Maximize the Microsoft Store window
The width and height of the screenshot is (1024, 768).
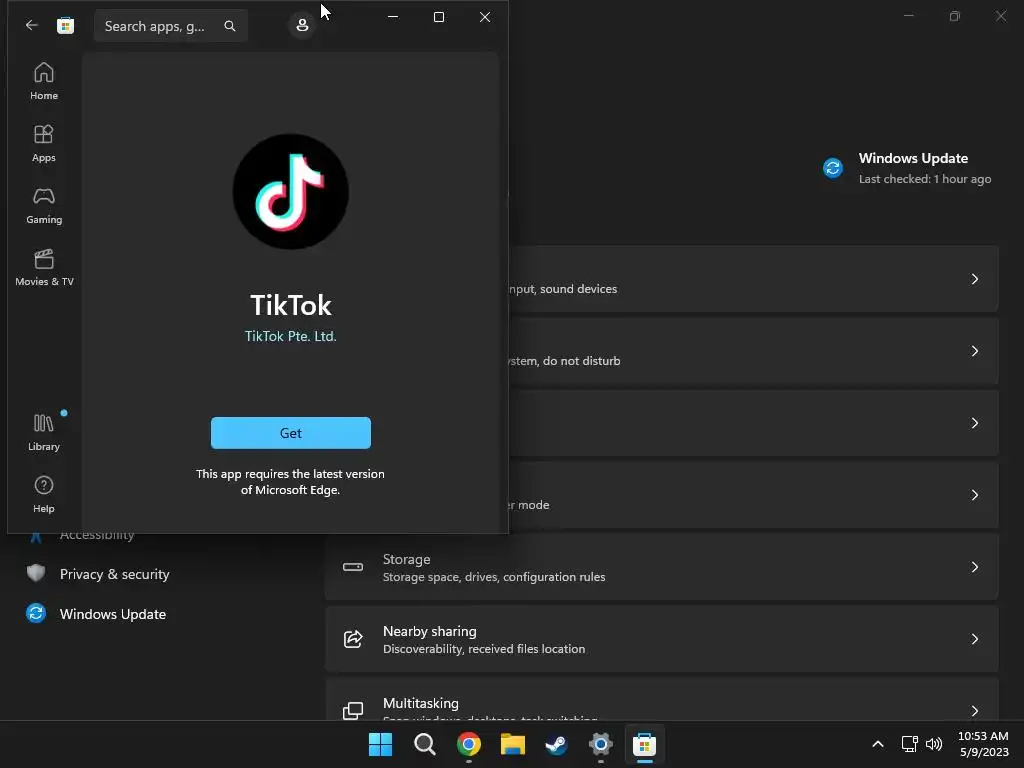click(439, 17)
